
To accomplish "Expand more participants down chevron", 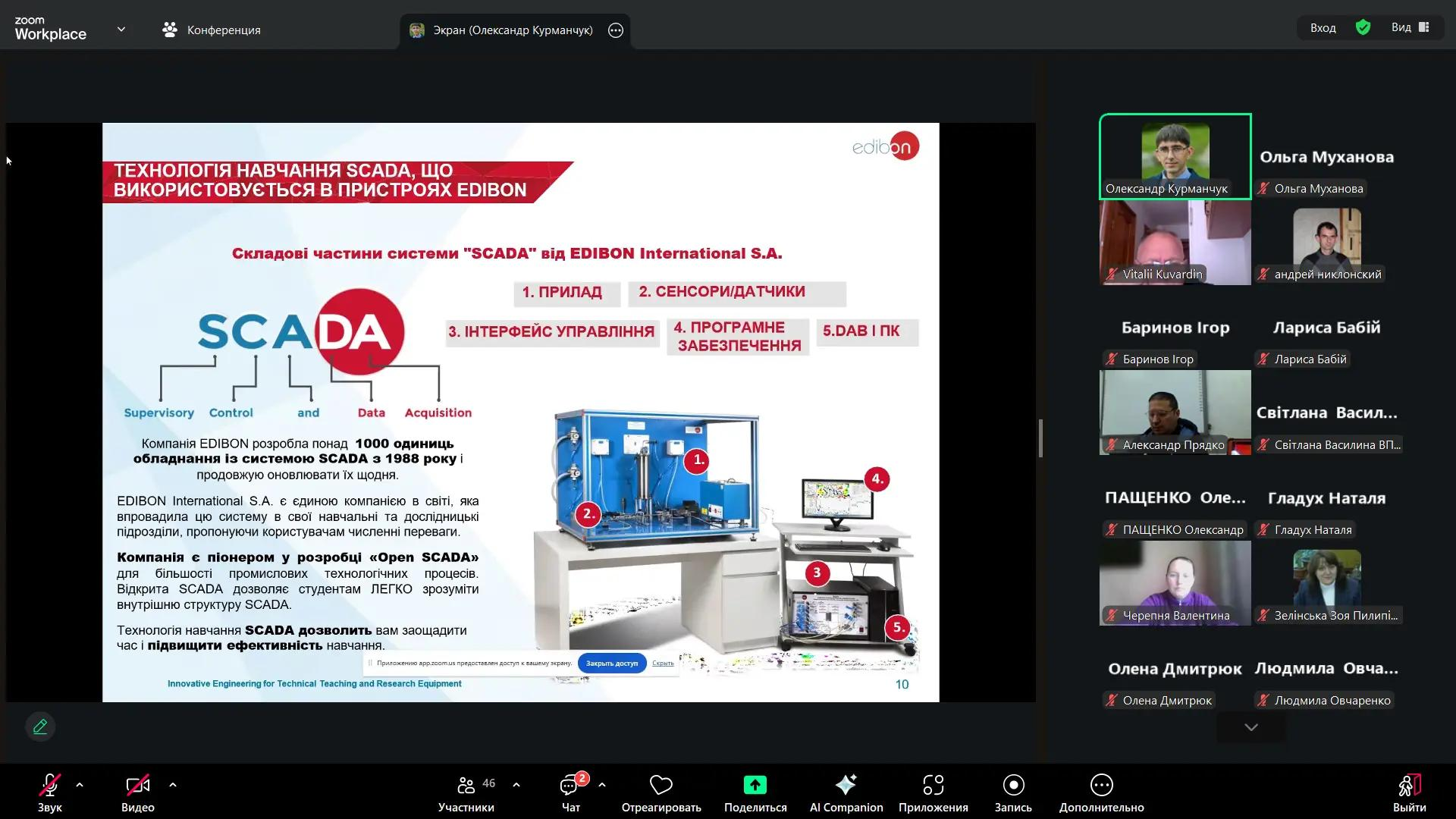I will 1251,727.
